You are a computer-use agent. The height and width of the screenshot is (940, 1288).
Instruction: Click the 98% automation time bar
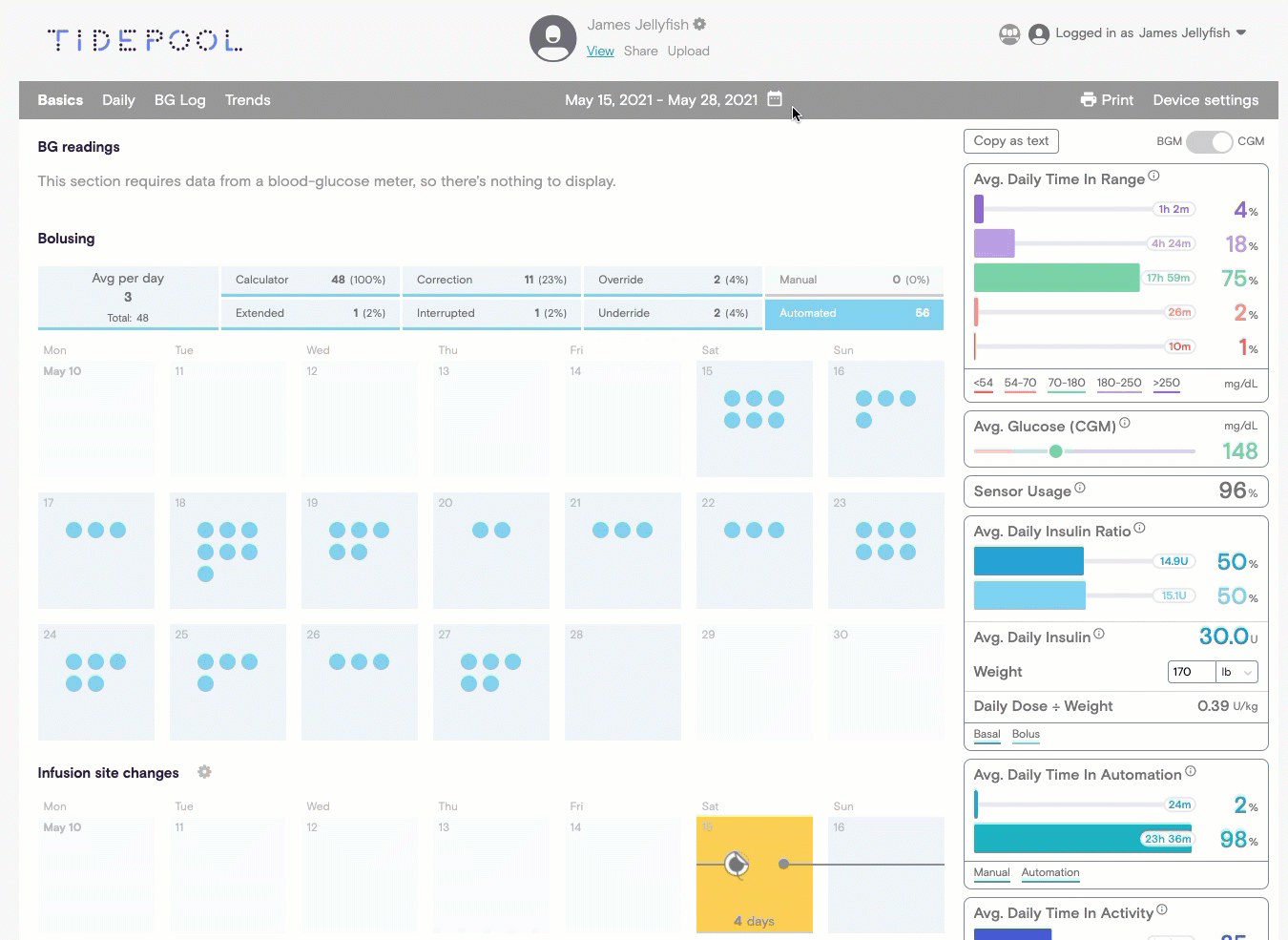pos(1083,839)
